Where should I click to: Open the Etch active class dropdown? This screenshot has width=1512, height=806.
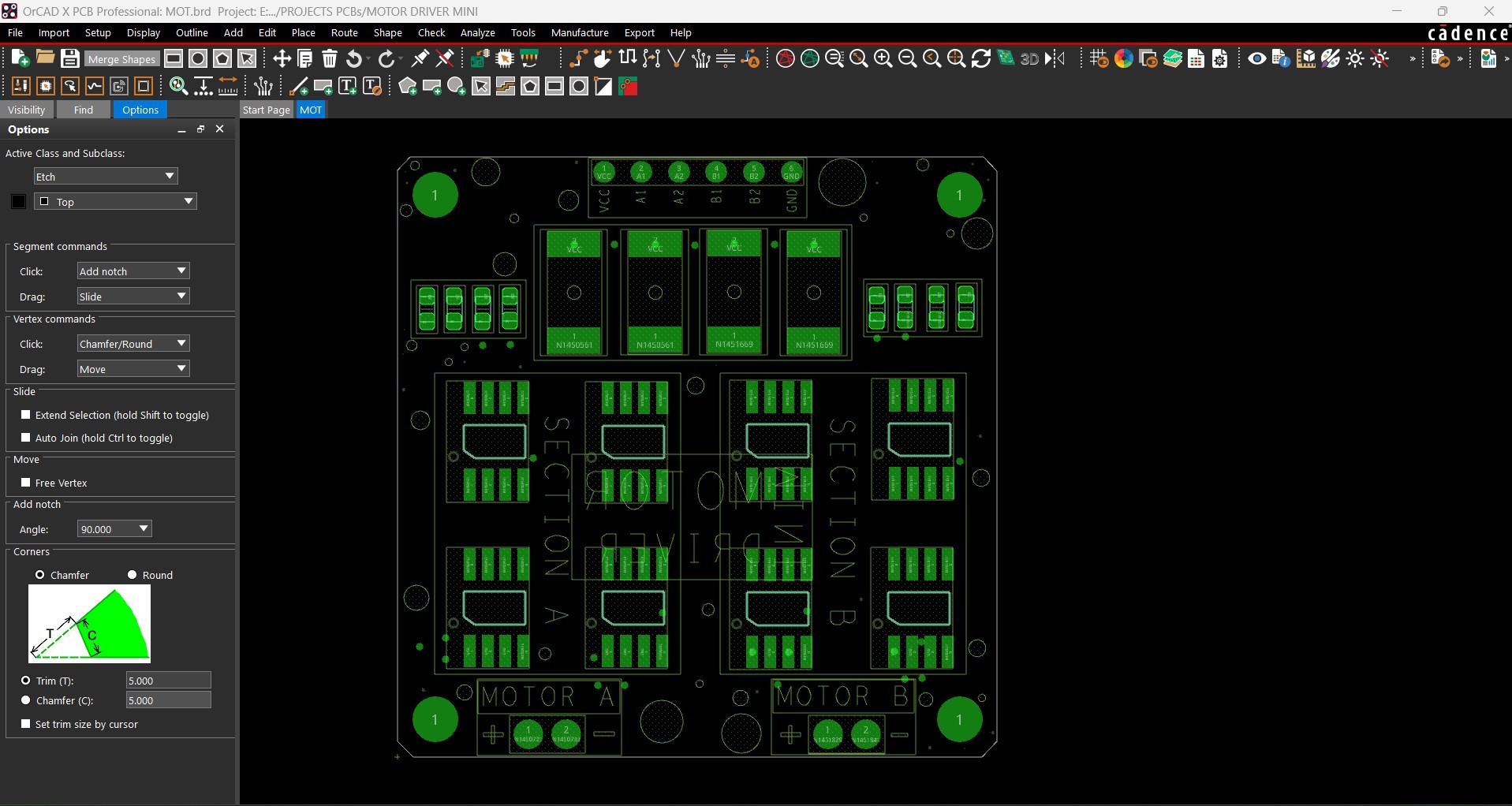pyautogui.click(x=106, y=177)
